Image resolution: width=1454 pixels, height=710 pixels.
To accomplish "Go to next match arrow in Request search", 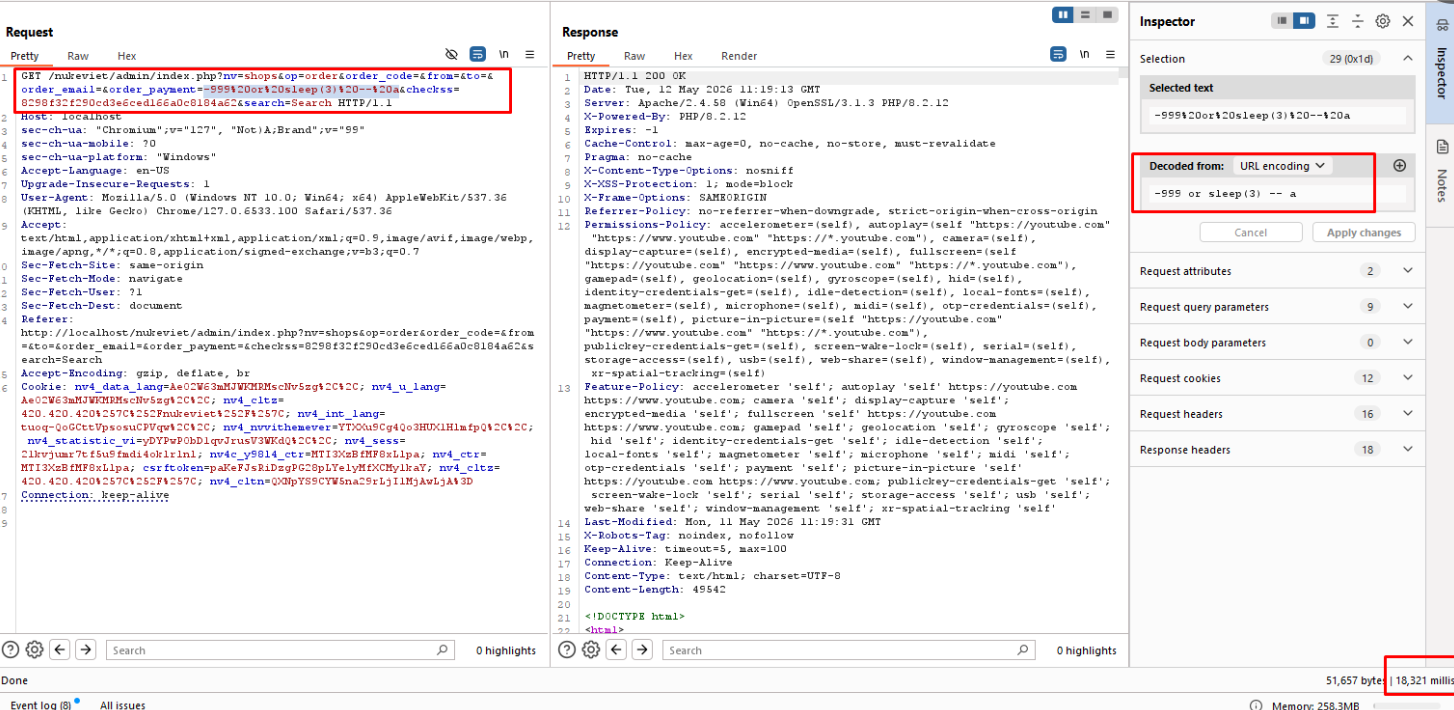I will point(86,650).
